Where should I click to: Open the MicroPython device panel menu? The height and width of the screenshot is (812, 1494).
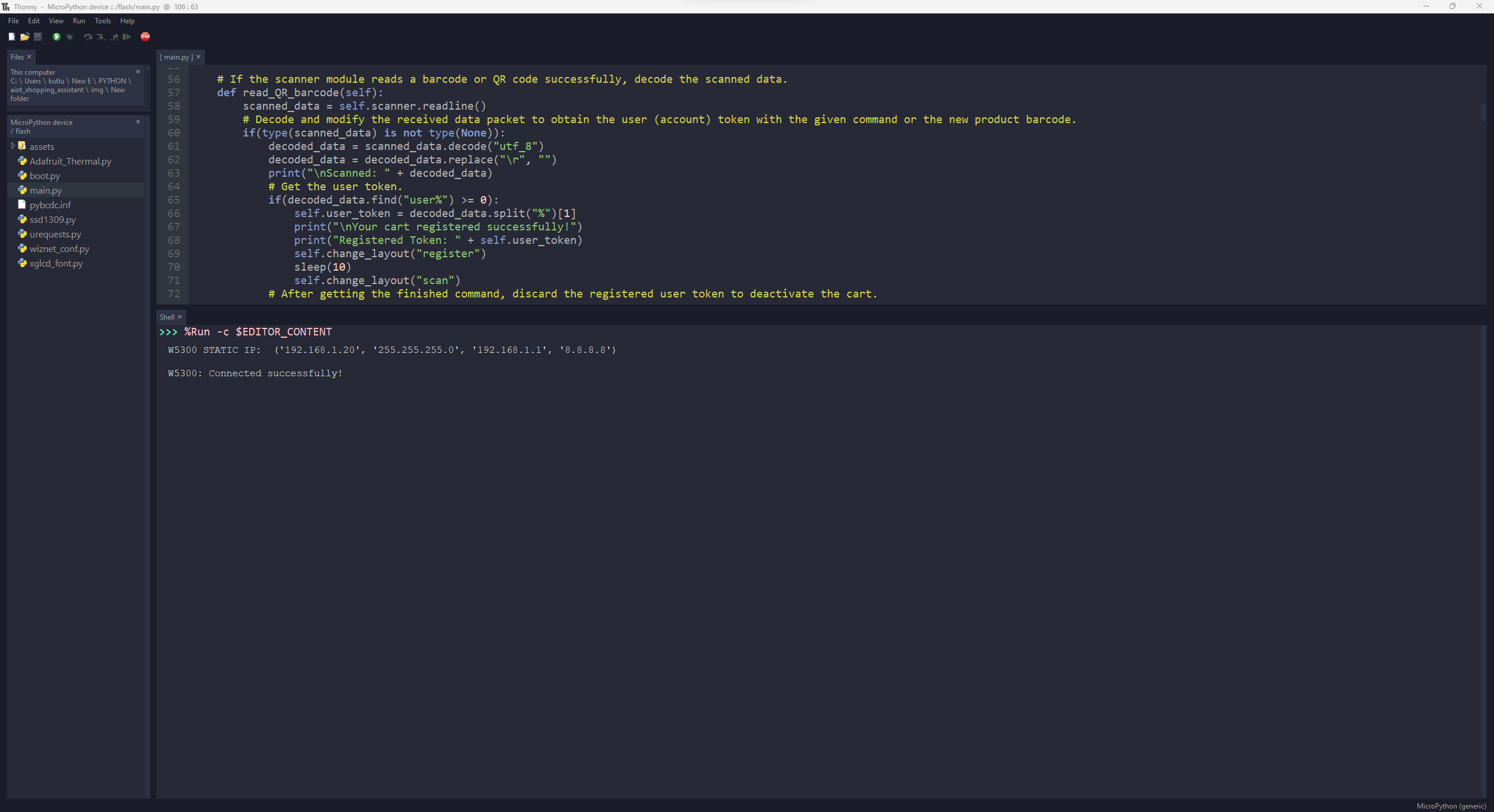pyautogui.click(x=138, y=121)
